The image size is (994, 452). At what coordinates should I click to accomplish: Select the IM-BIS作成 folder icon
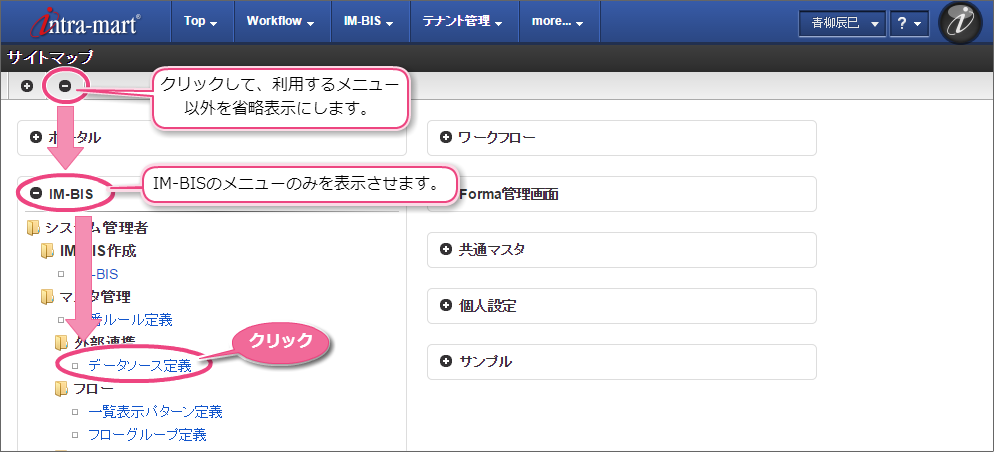(48, 251)
